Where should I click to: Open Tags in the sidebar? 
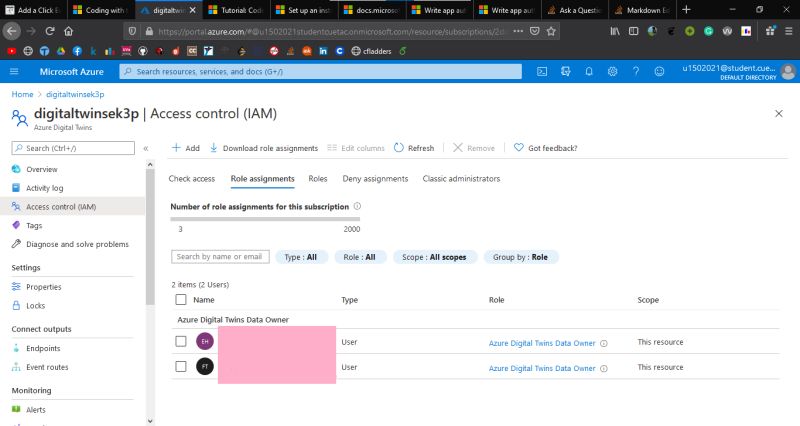[34, 225]
